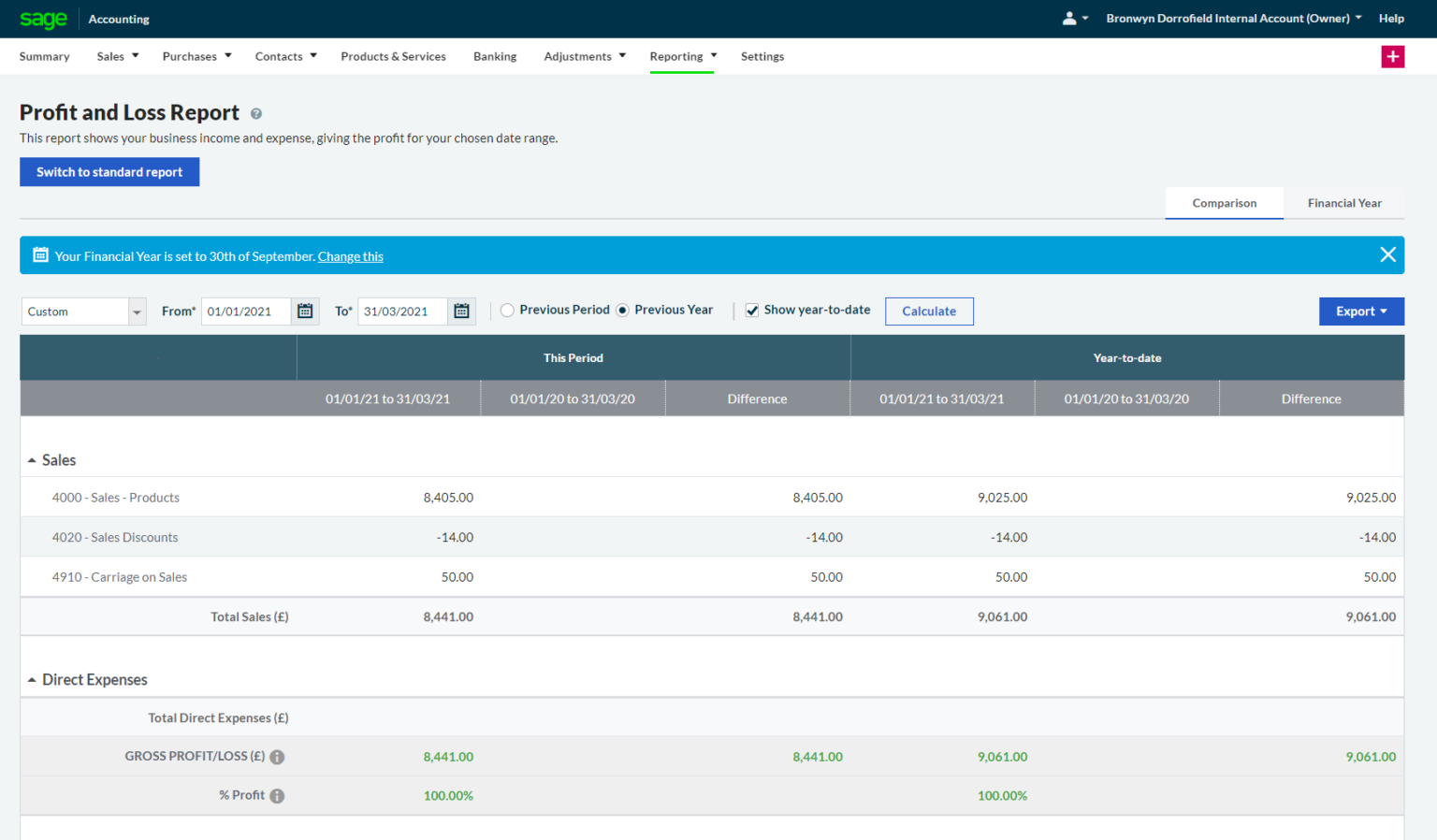Open the From date calendar picker
The width and height of the screenshot is (1437, 840).
coord(305,311)
